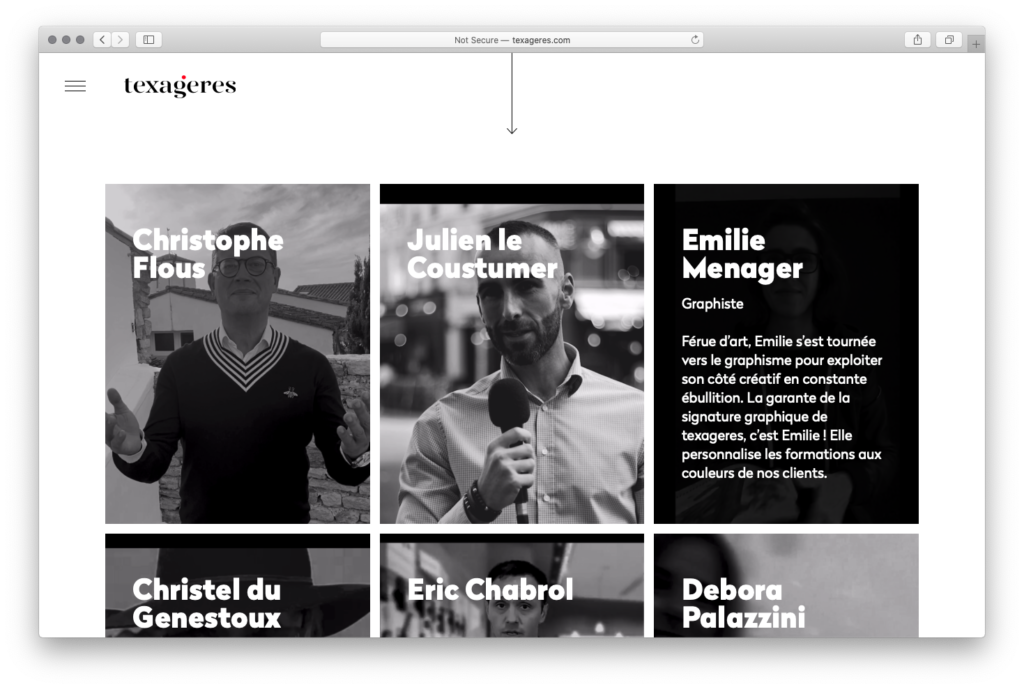
Task: Go back to the previous page
Action: tap(102, 40)
